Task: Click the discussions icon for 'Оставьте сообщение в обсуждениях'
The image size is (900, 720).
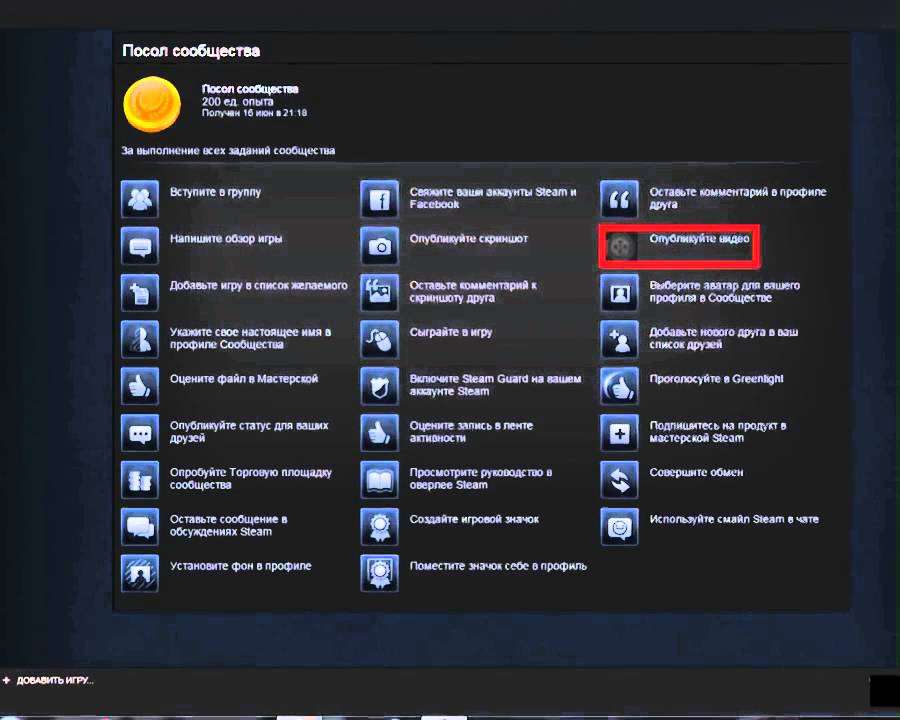Action: pos(139,526)
